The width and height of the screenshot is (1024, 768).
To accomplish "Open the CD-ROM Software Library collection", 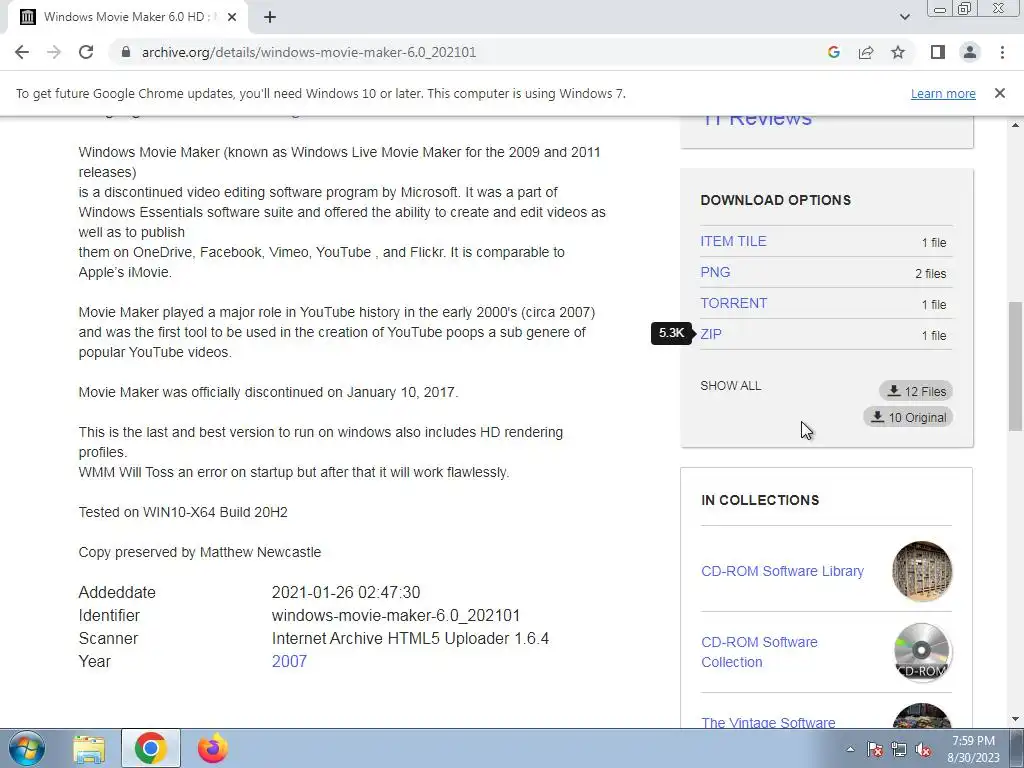I will click(x=782, y=571).
